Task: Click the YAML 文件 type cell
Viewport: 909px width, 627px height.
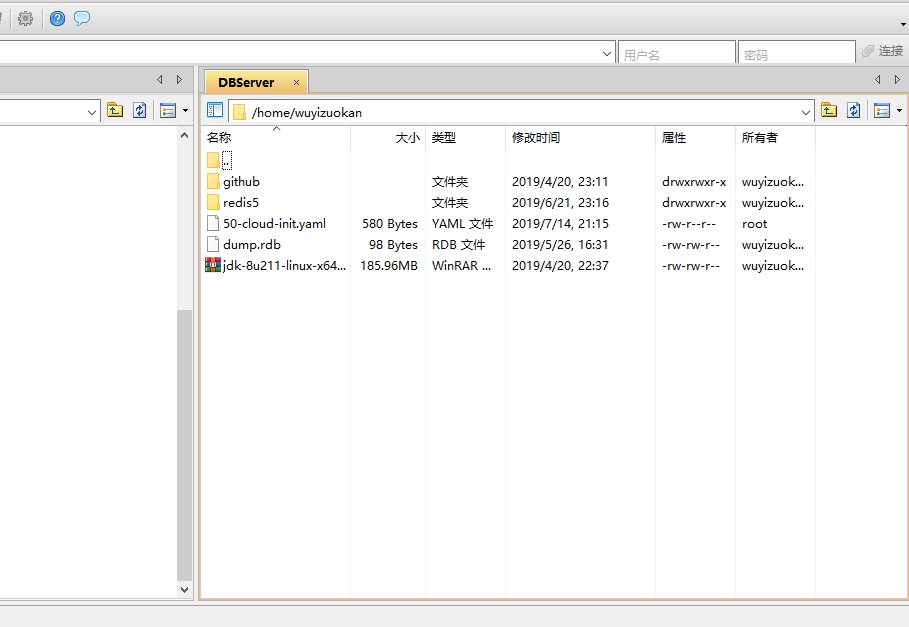Action: pyautogui.click(x=462, y=224)
